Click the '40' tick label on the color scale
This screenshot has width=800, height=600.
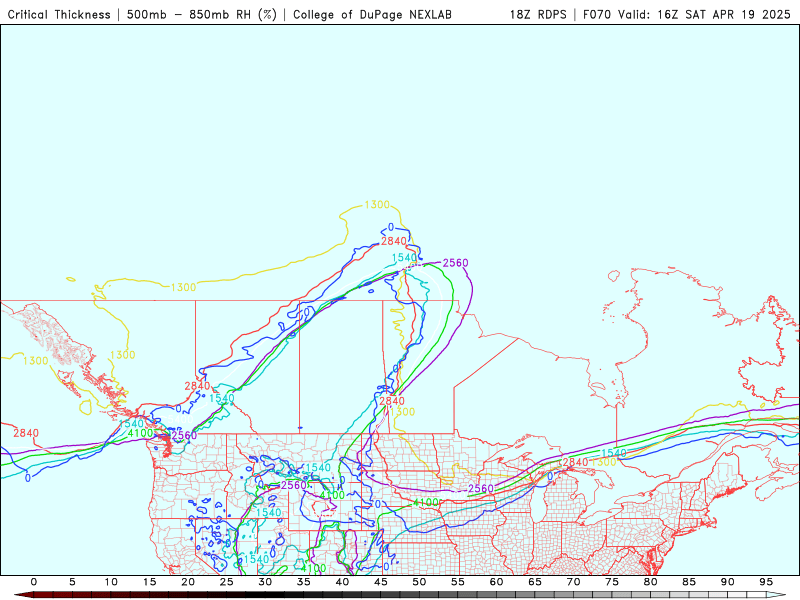point(342,582)
